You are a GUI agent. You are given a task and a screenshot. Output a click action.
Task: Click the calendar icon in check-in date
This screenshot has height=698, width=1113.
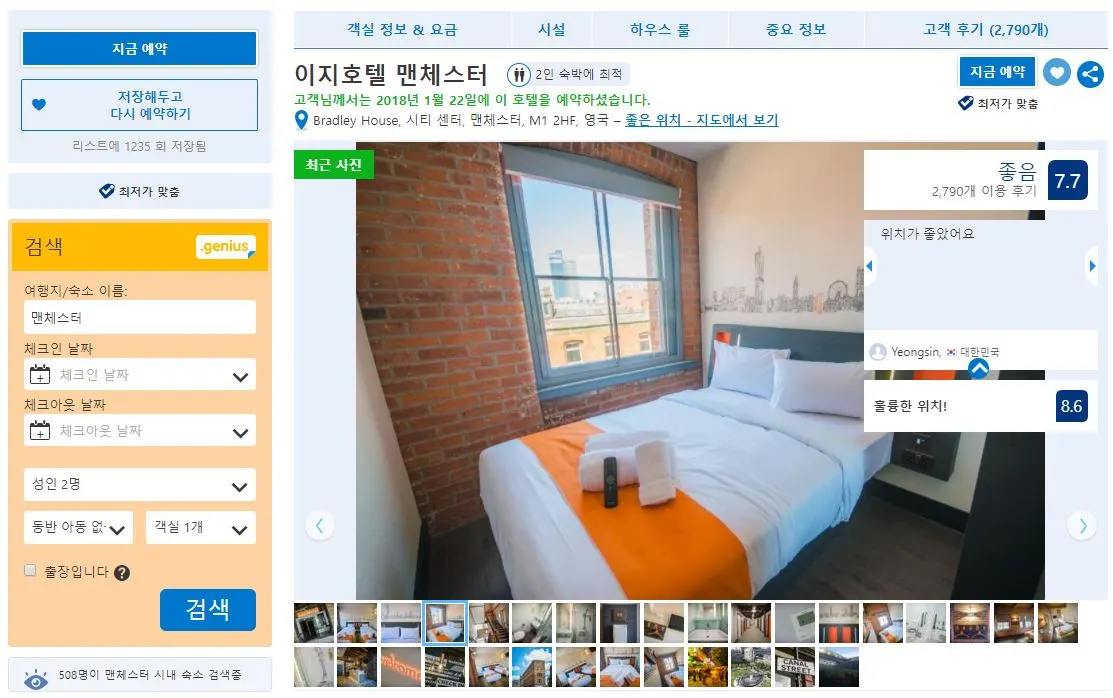pos(40,374)
